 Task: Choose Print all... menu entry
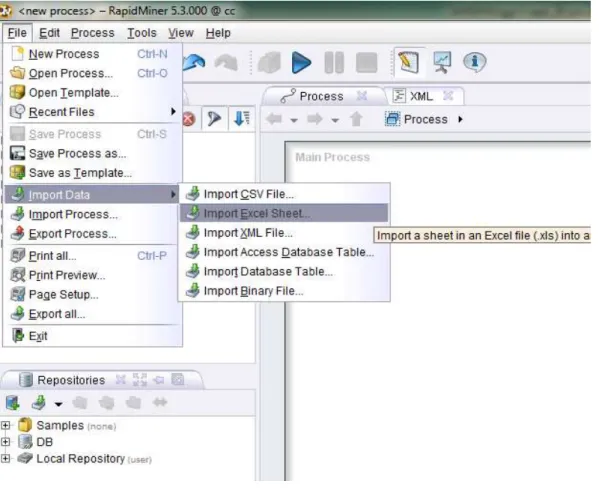92,256
